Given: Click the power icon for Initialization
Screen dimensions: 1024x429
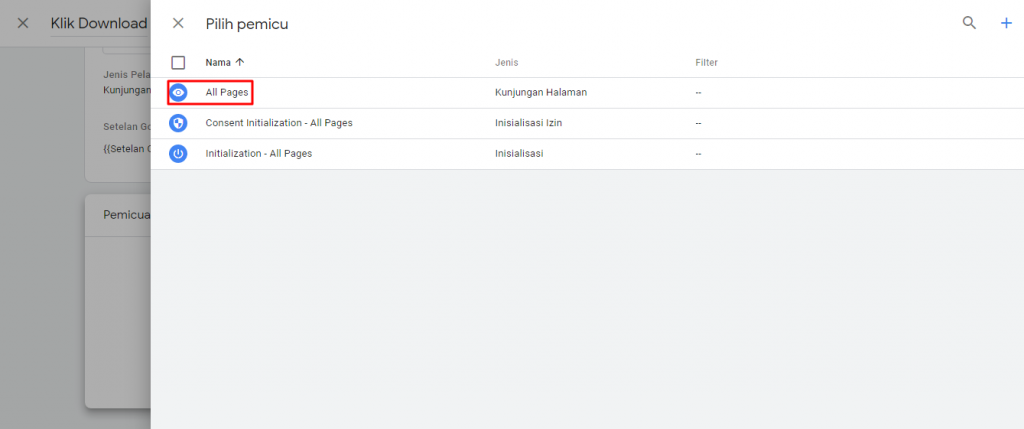Looking at the screenshot, I should [x=178, y=153].
